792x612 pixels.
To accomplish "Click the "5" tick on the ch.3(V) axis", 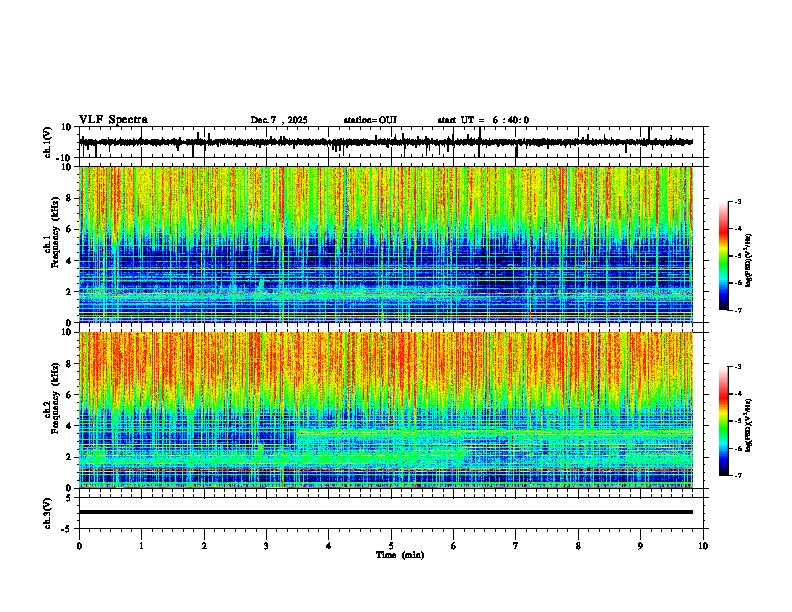I will [x=70, y=498].
